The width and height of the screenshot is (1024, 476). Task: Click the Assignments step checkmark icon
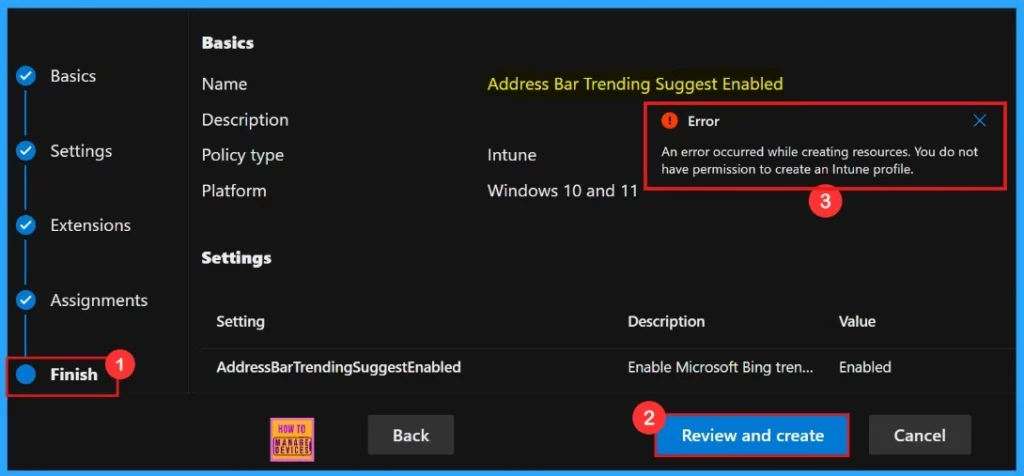click(25, 300)
